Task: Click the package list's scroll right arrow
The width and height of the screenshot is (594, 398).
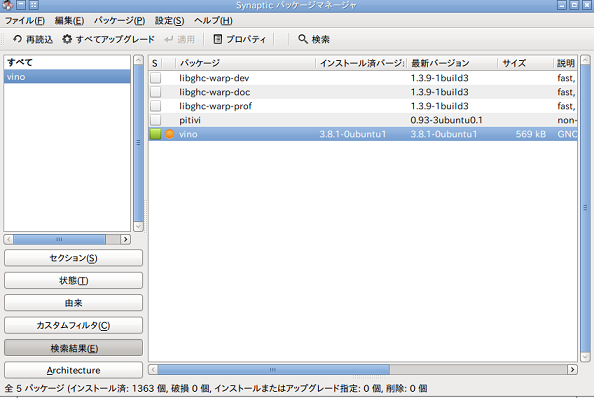Action: [x=572, y=369]
